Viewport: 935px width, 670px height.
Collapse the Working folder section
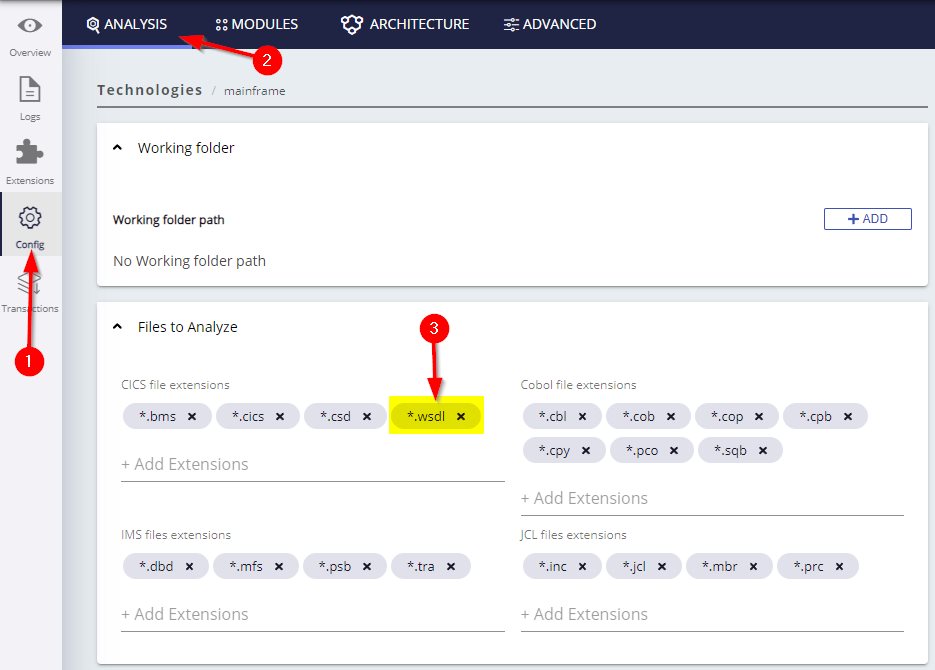tap(117, 148)
